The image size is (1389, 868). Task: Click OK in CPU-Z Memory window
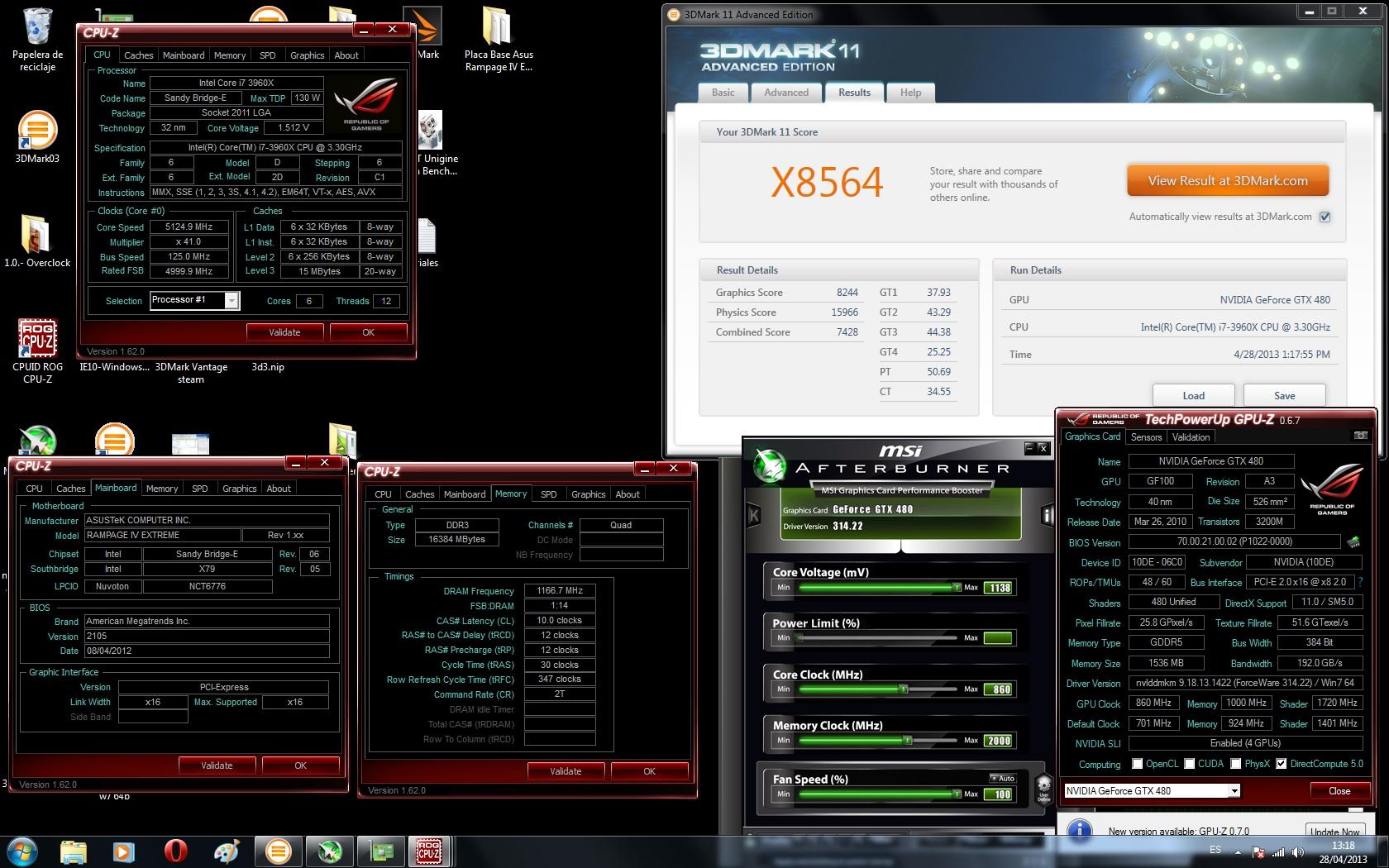click(649, 771)
